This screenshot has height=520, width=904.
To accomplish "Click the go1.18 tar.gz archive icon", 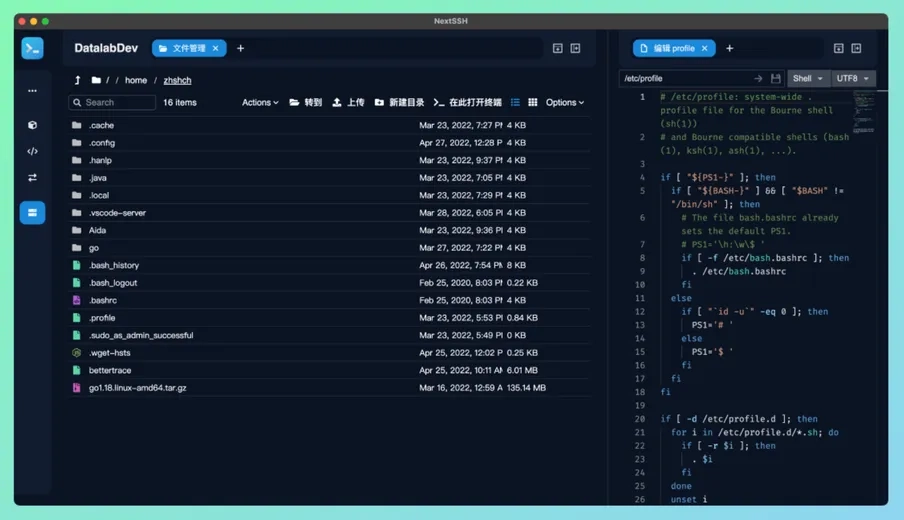I will click(x=77, y=388).
